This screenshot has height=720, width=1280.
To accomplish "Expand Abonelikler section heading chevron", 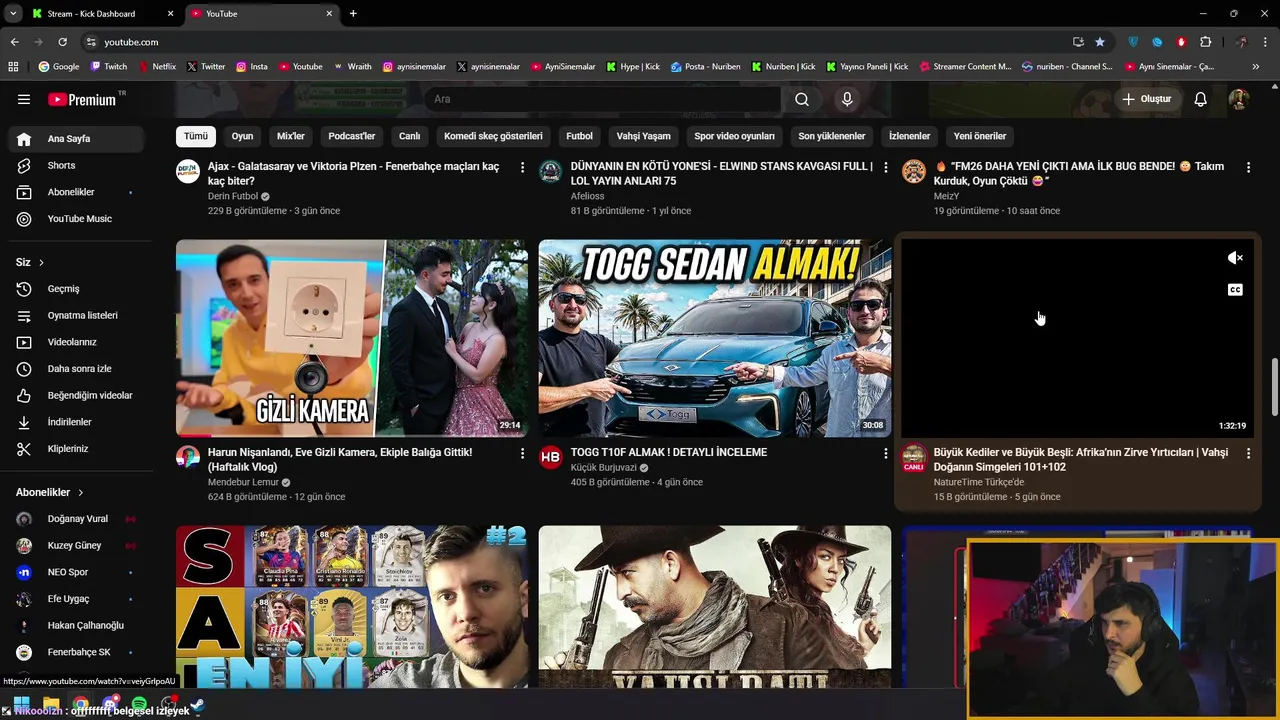I will [x=81, y=492].
